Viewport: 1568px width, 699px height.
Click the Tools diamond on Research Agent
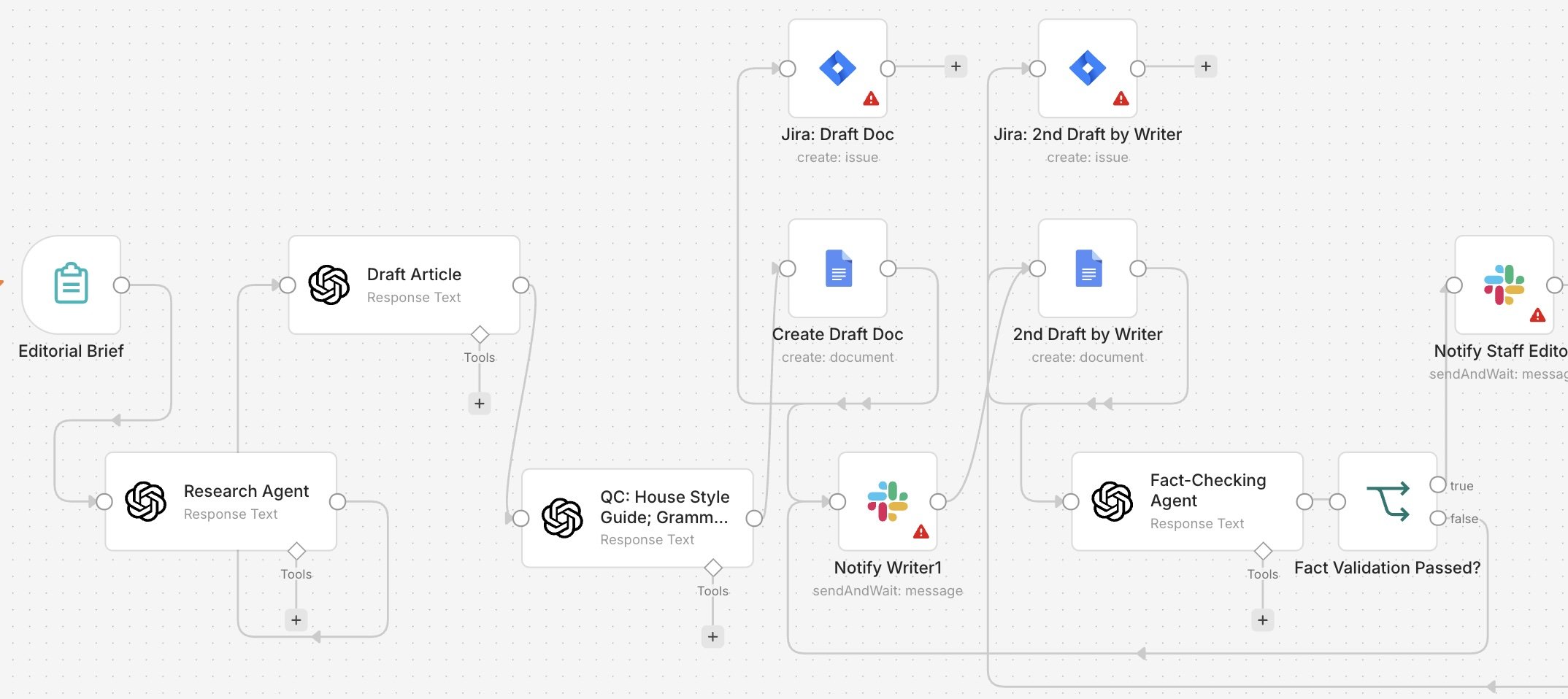tap(296, 551)
